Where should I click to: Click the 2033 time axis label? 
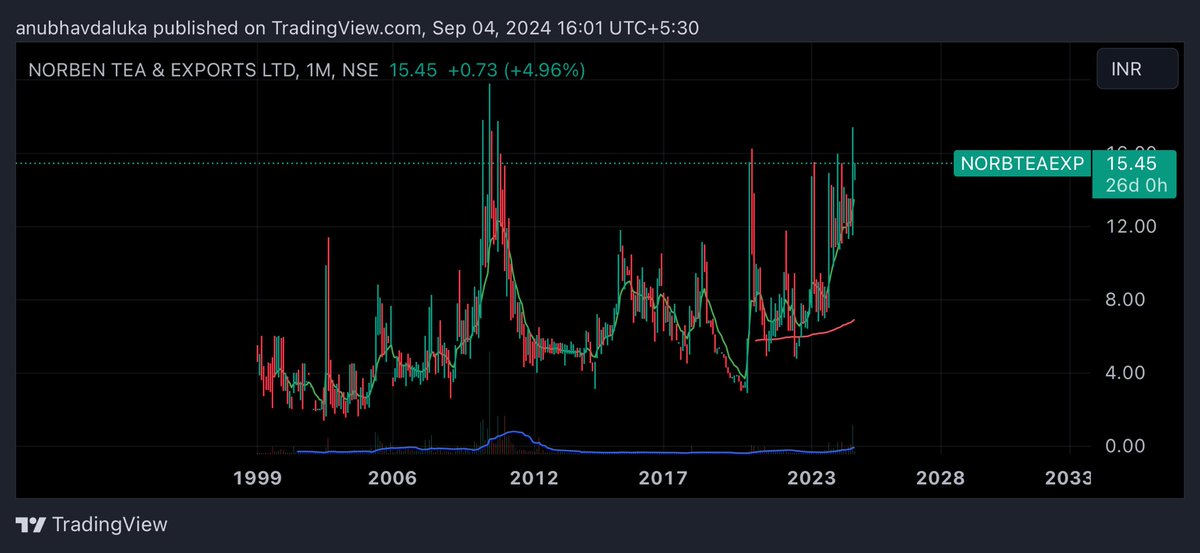pos(1067,478)
